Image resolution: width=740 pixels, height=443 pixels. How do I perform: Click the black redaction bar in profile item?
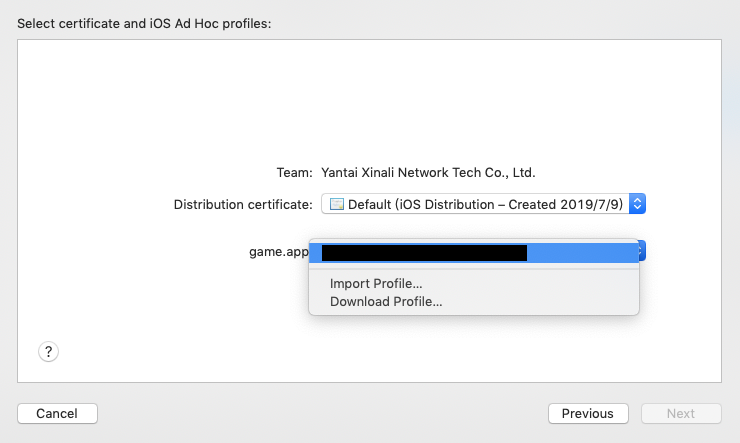pyautogui.click(x=424, y=253)
